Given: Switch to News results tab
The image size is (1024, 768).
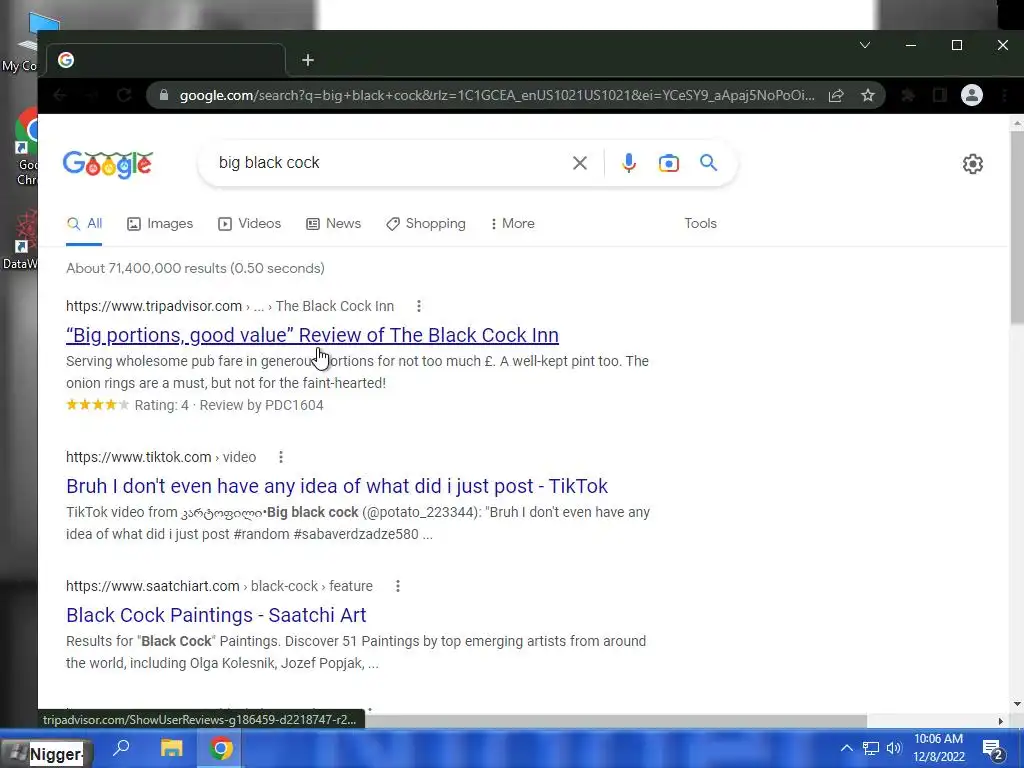Looking at the screenshot, I should pyautogui.click(x=333, y=223).
